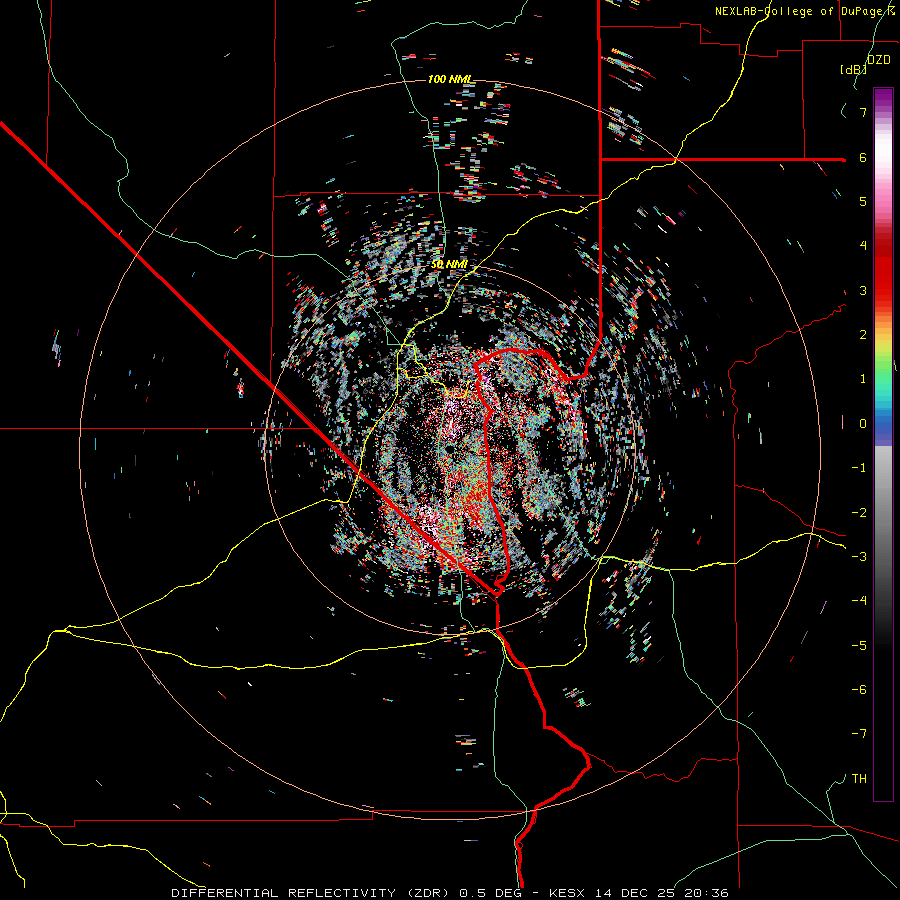The width and height of the screenshot is (900, 900).
Task: Click the positive 5 scale tick label
Action: 863,201
